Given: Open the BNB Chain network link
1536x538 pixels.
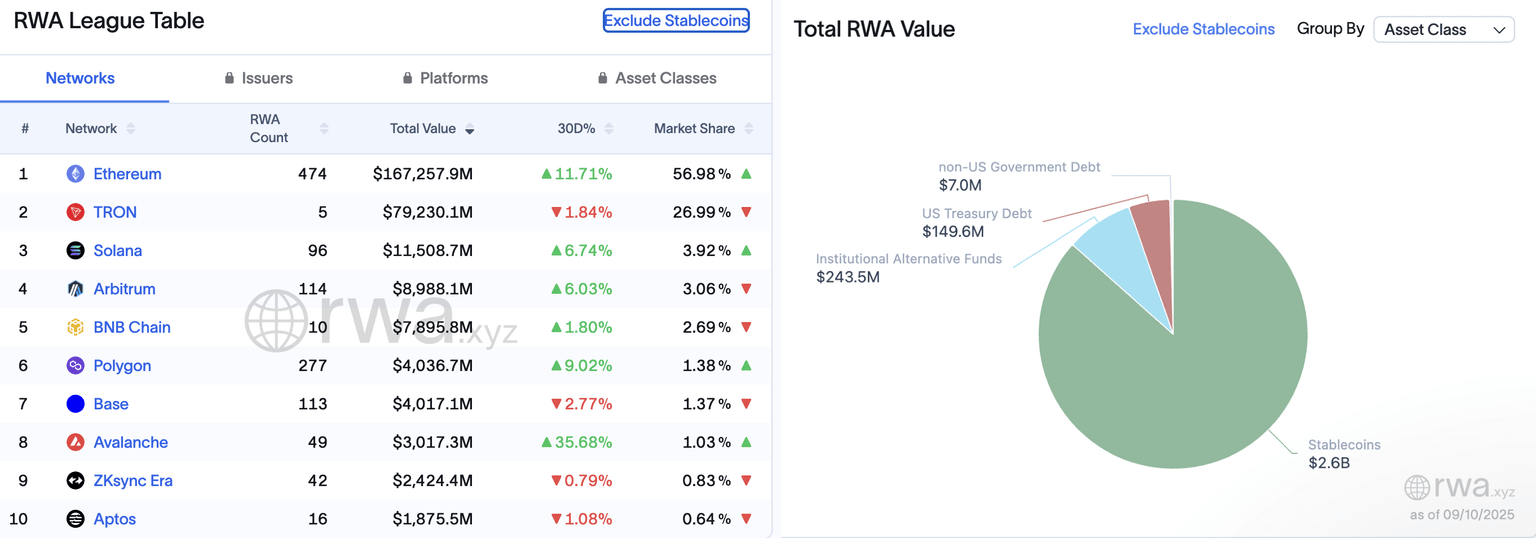Looking at the screenshot, I should click(x=132, y=327).
